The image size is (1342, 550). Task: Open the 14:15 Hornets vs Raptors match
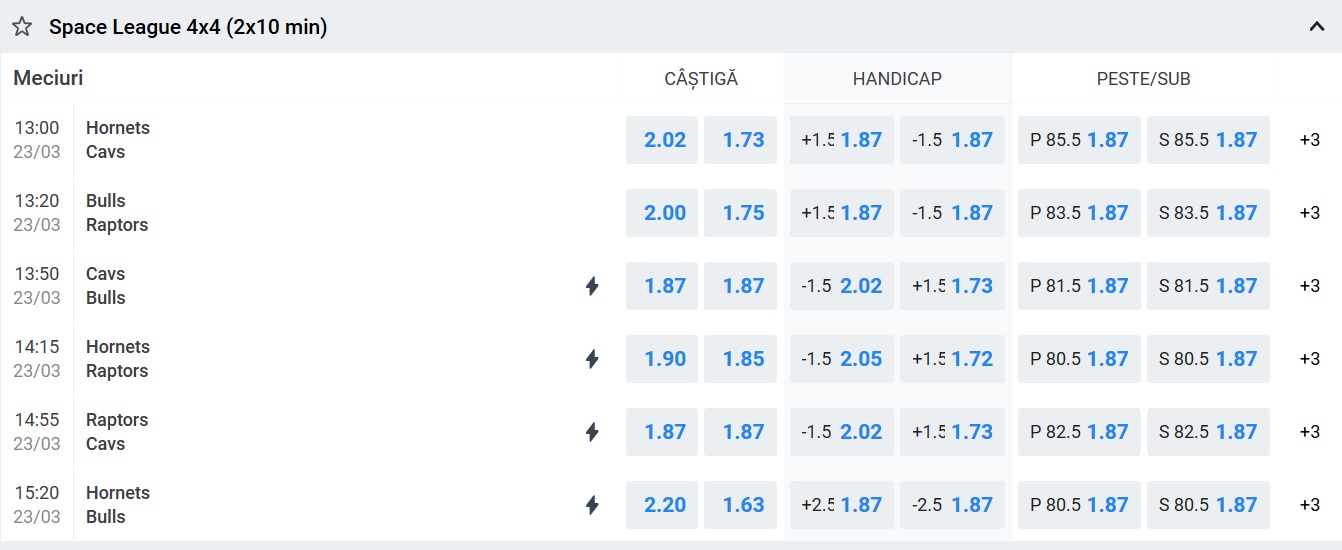point(118,359)
